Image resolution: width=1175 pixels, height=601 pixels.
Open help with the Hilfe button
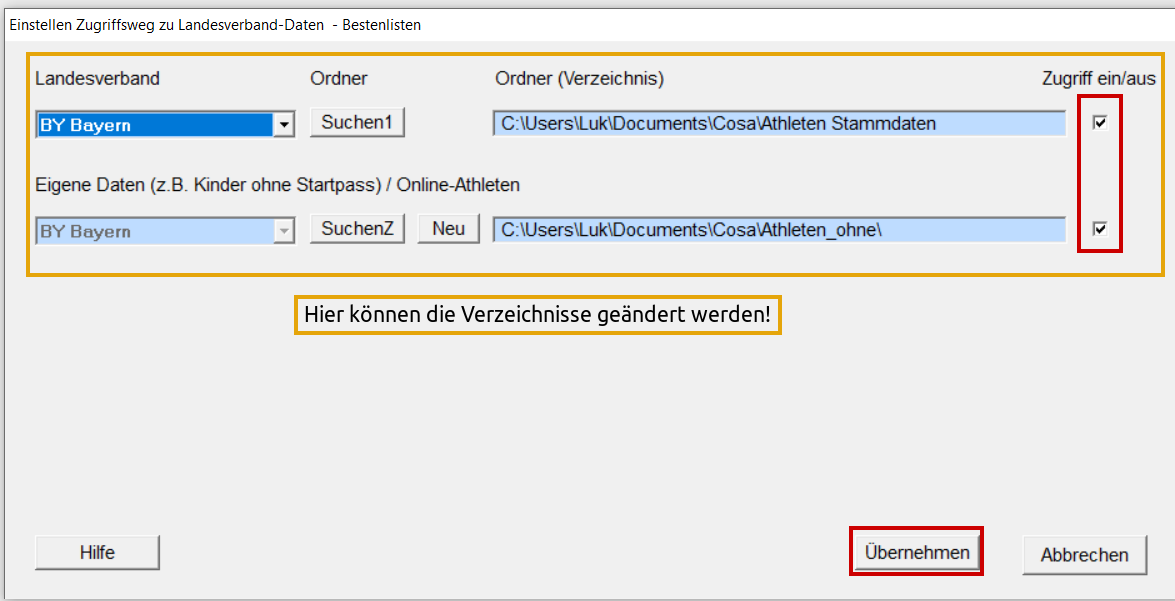(97, 553)
